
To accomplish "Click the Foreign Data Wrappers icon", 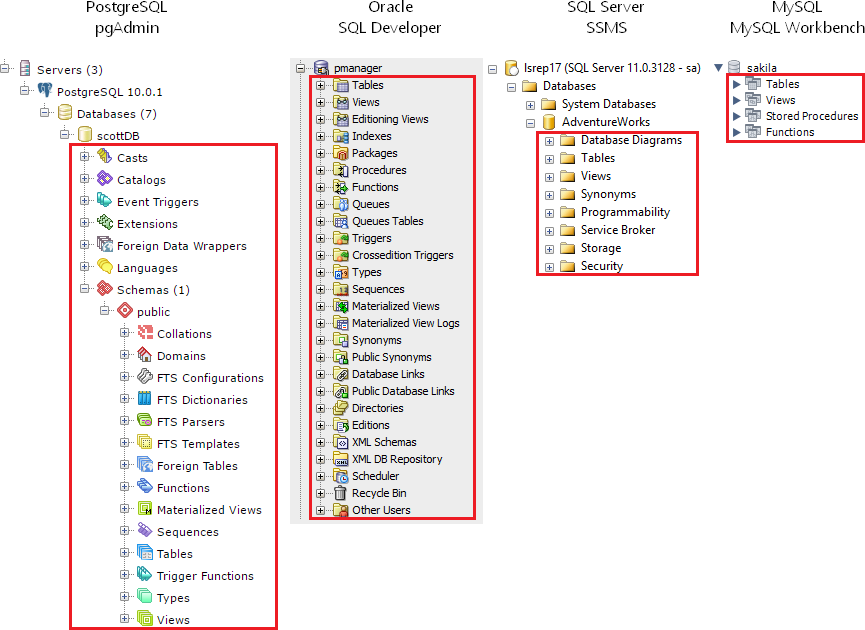I will pyautogui.click(x=104, y=245).
